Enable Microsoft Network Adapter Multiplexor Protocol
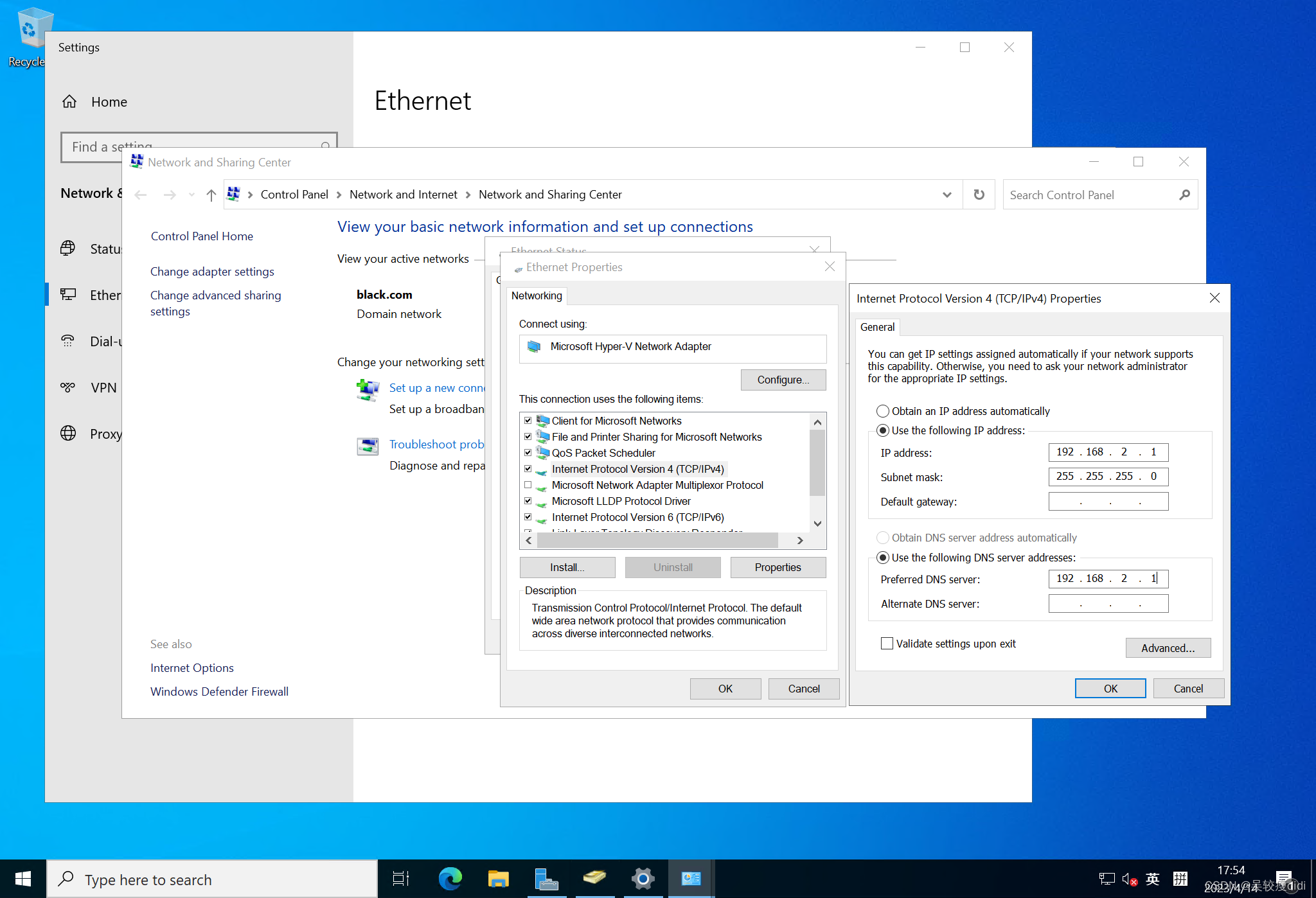The height and width of the screenshot is (898, 1316). point(528,485)
